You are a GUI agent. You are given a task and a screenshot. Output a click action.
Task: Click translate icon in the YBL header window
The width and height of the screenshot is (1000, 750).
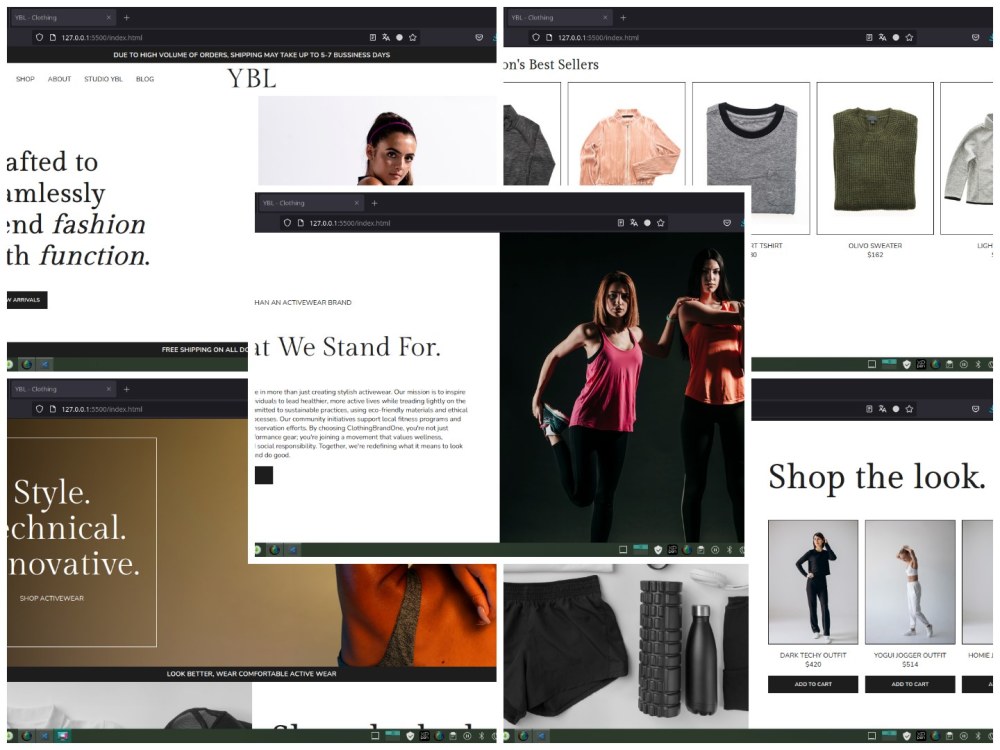tap(386, 38)
